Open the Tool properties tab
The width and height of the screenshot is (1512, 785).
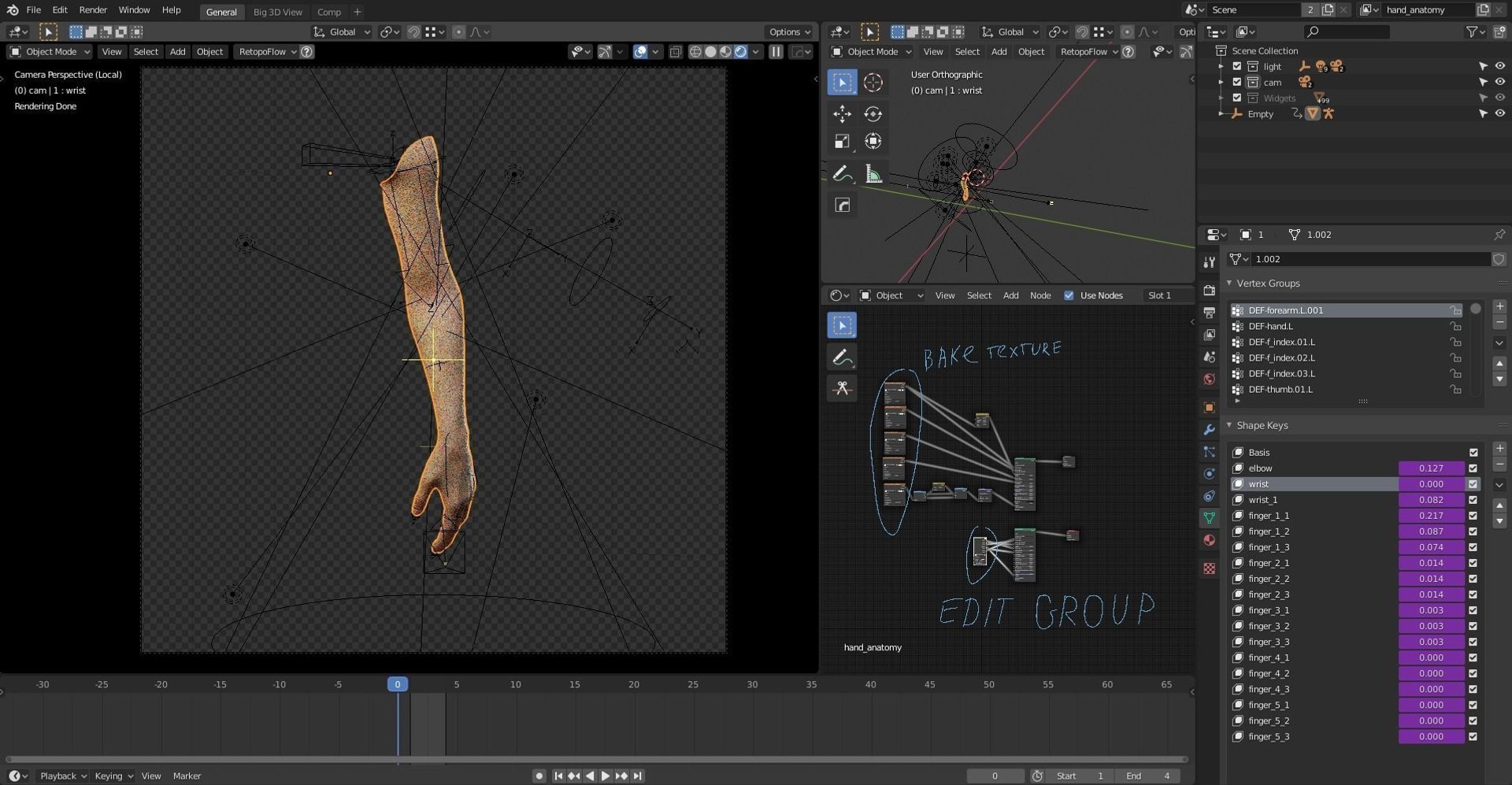pyautogui.click(x=1209, y=262)
